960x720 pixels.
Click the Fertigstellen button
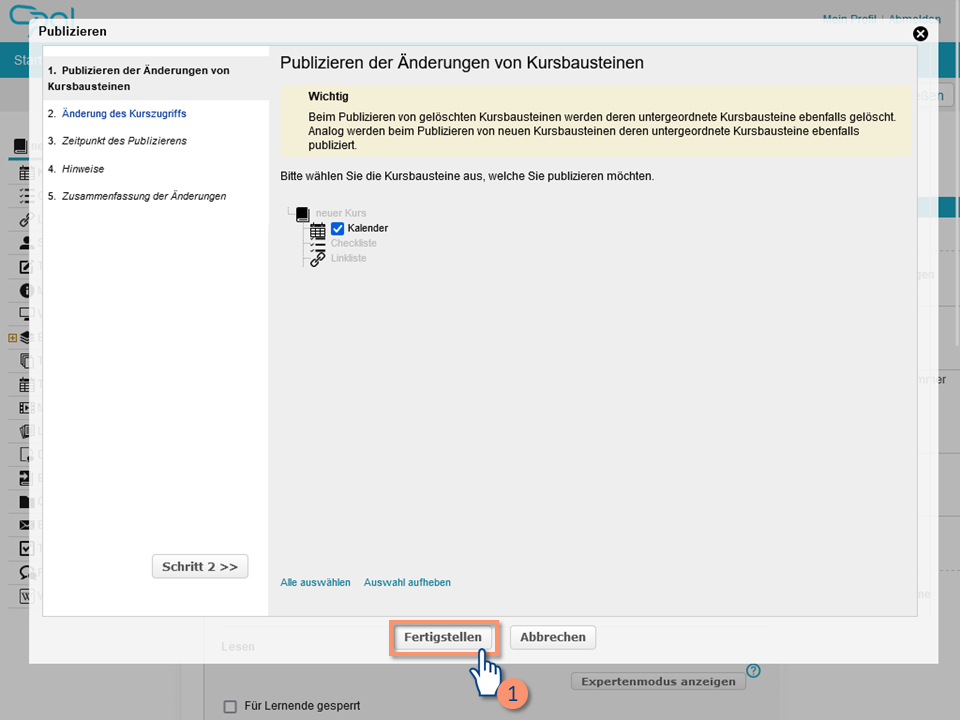point(442,637)
